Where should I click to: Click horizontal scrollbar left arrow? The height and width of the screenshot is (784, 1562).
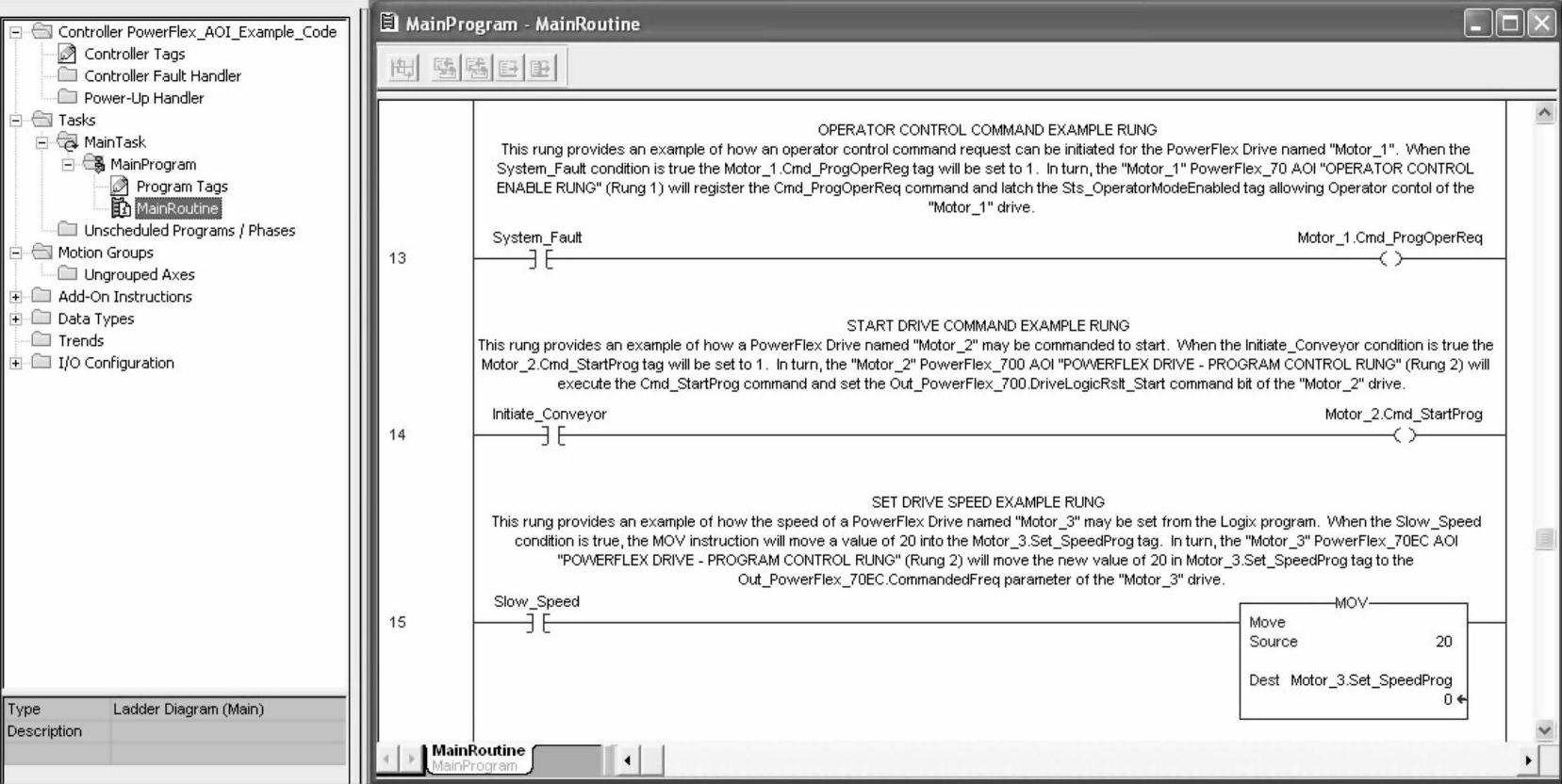627,759
